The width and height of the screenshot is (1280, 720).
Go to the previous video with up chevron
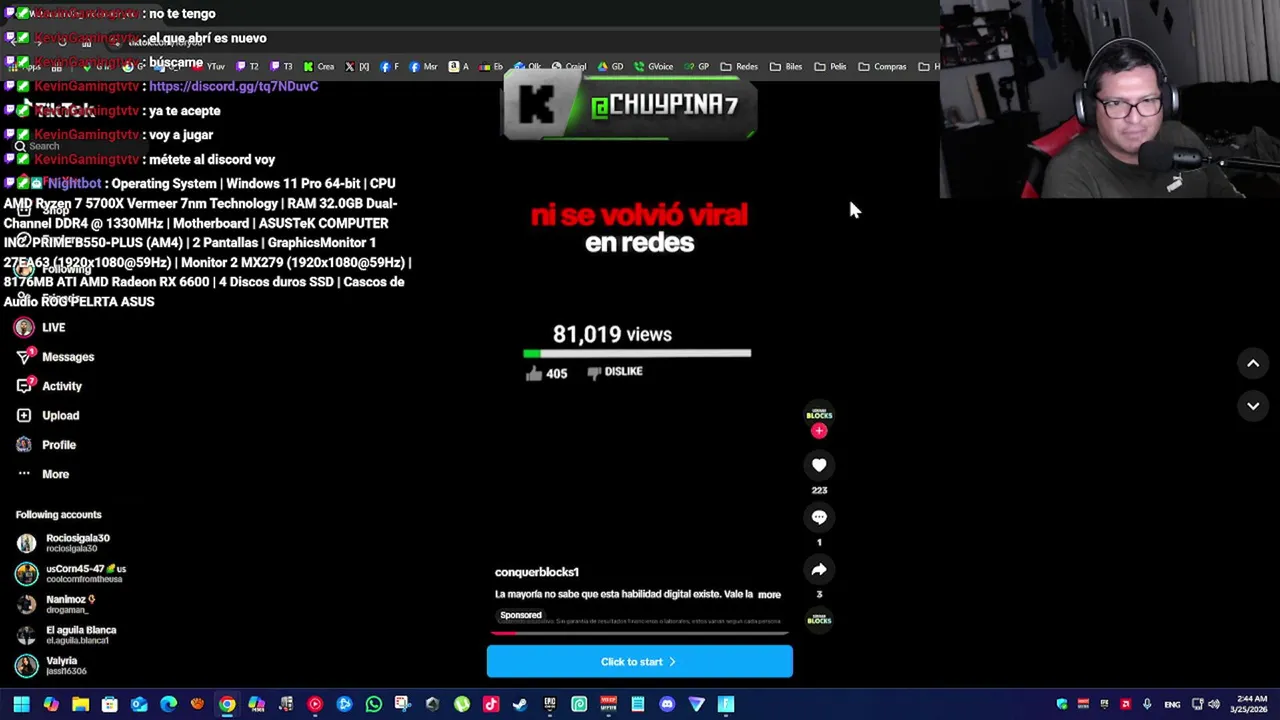point(1253,364)
